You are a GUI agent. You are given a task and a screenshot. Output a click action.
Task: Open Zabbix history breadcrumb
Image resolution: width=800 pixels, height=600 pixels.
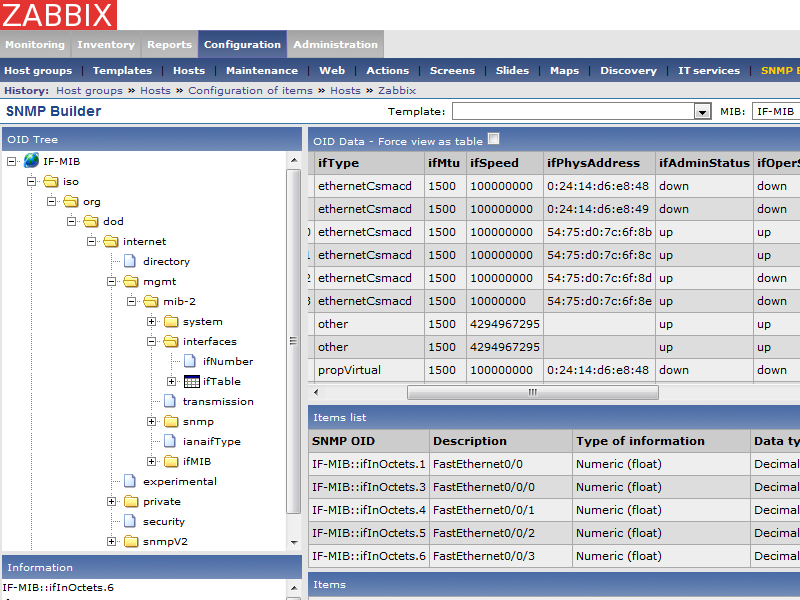pos(397,90)
